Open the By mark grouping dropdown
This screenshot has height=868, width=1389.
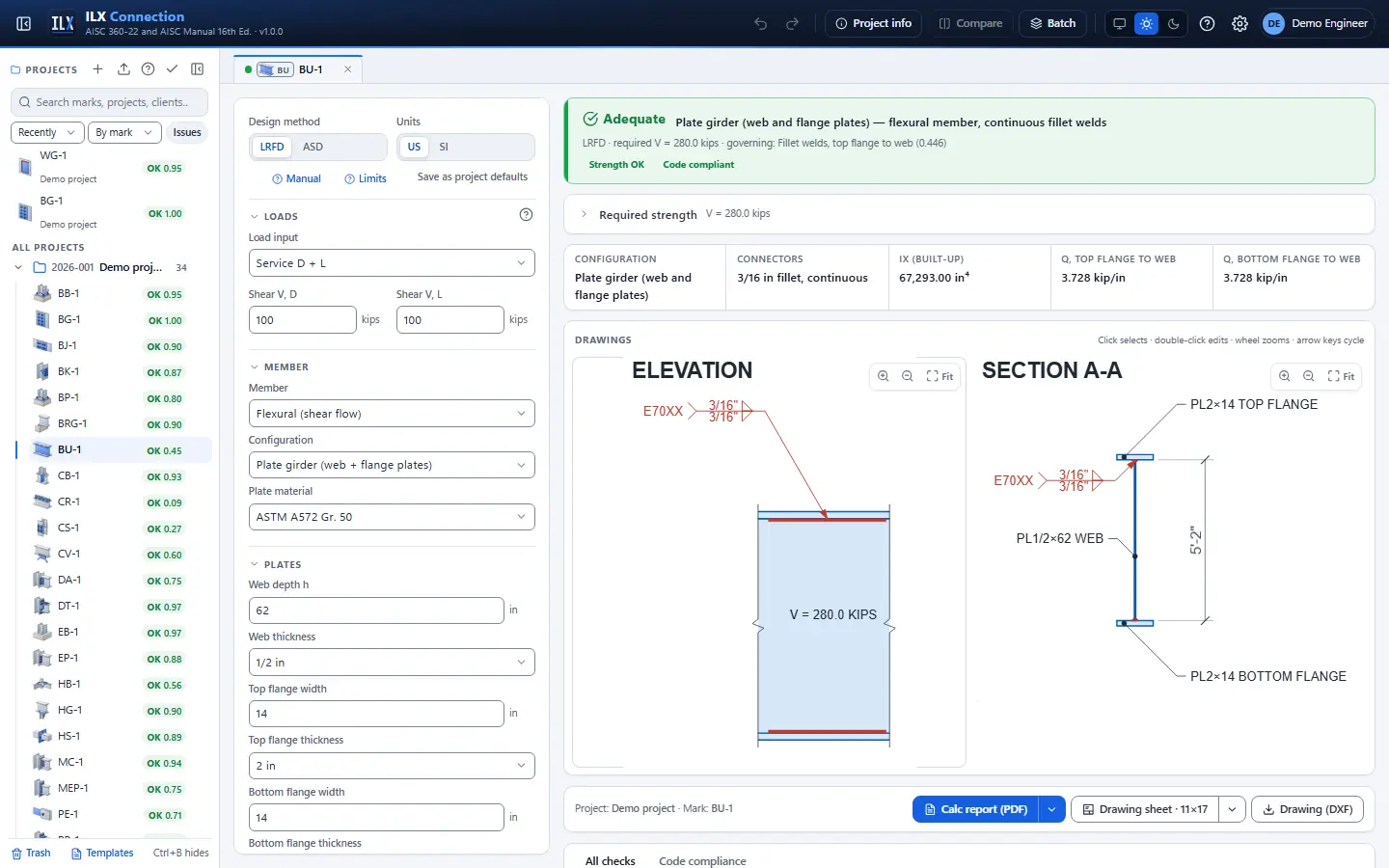coord(123,132)
